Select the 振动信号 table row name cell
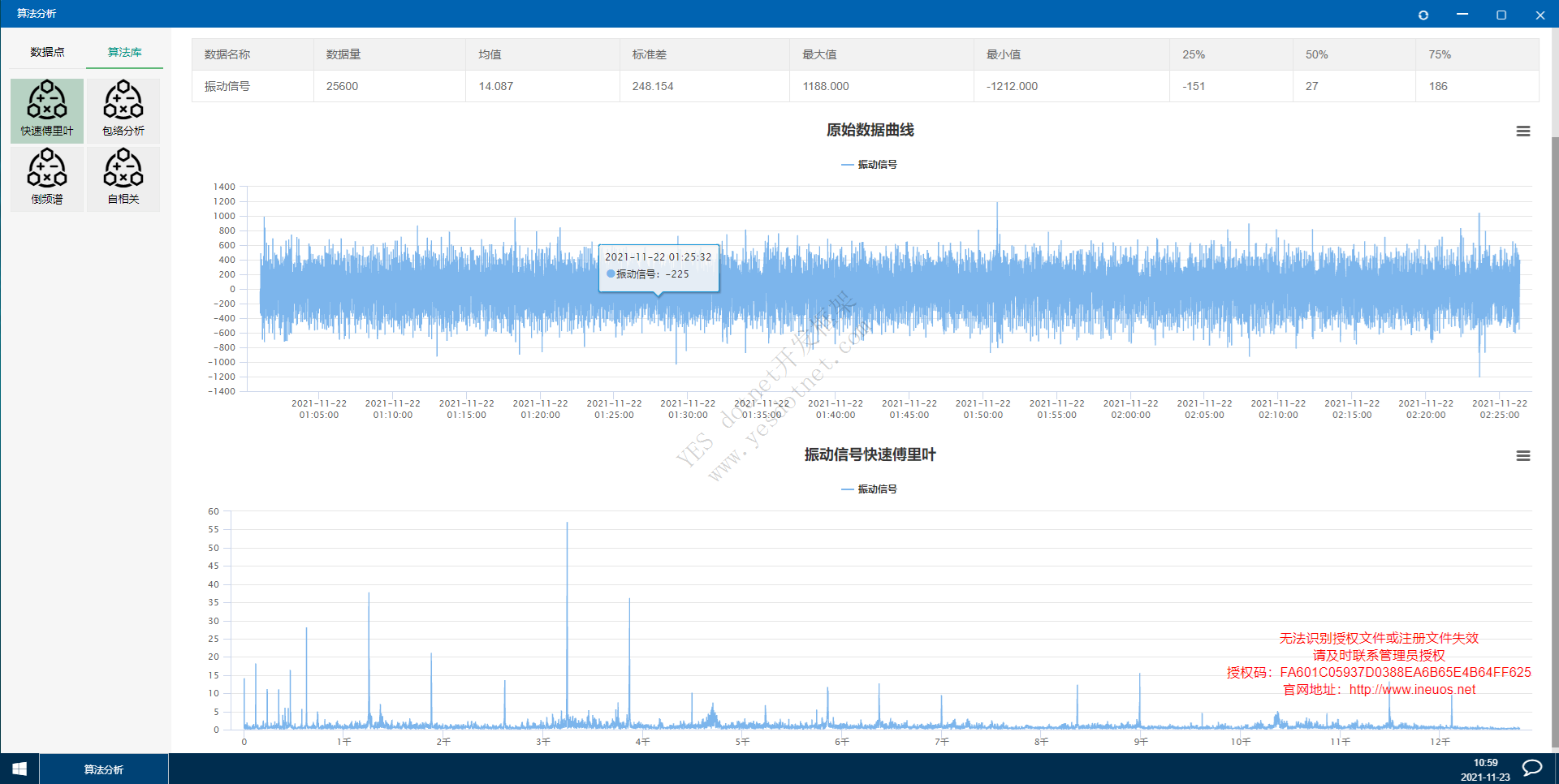Image resolution: width=1559 pixels, height=784 pixels. point(253,86)
